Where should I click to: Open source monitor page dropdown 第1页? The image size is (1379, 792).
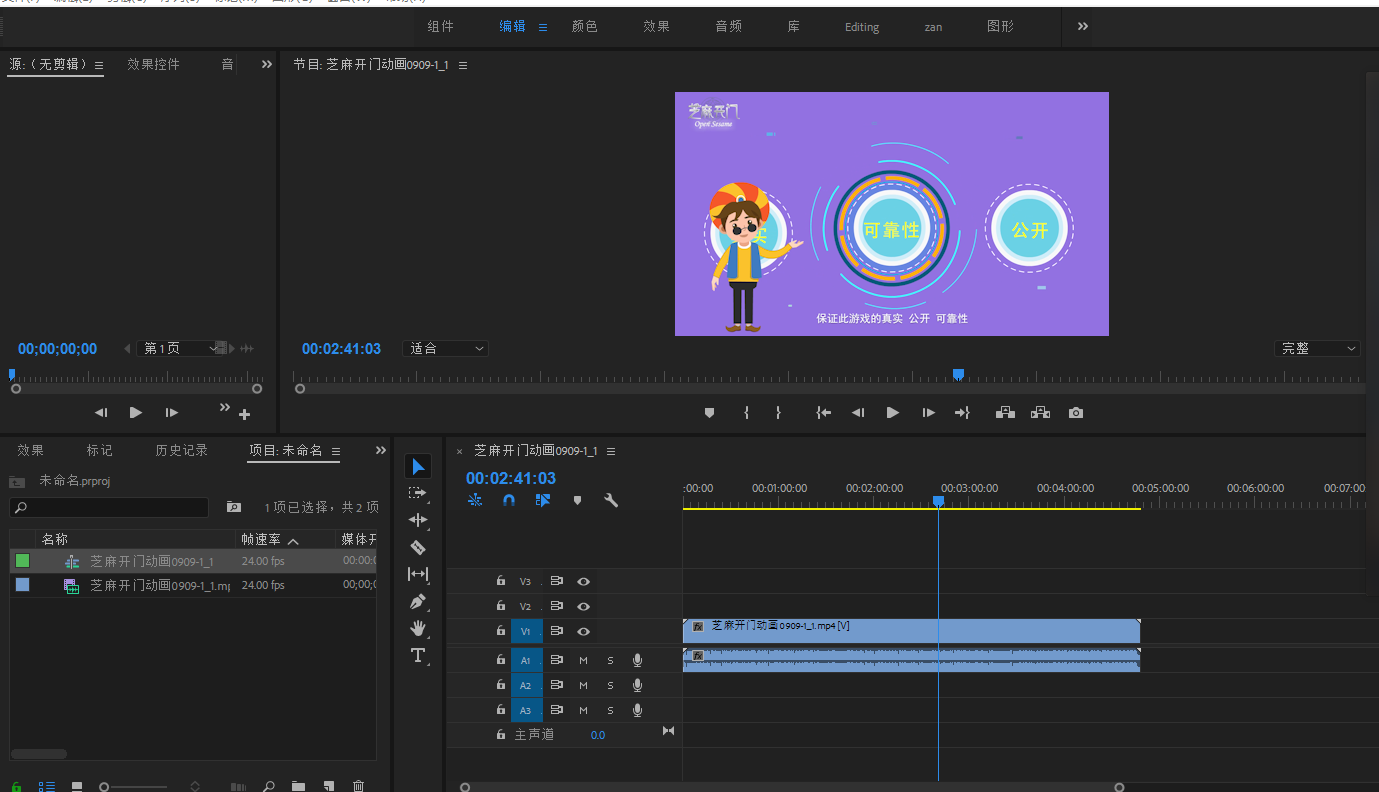[x=182, y=348]
